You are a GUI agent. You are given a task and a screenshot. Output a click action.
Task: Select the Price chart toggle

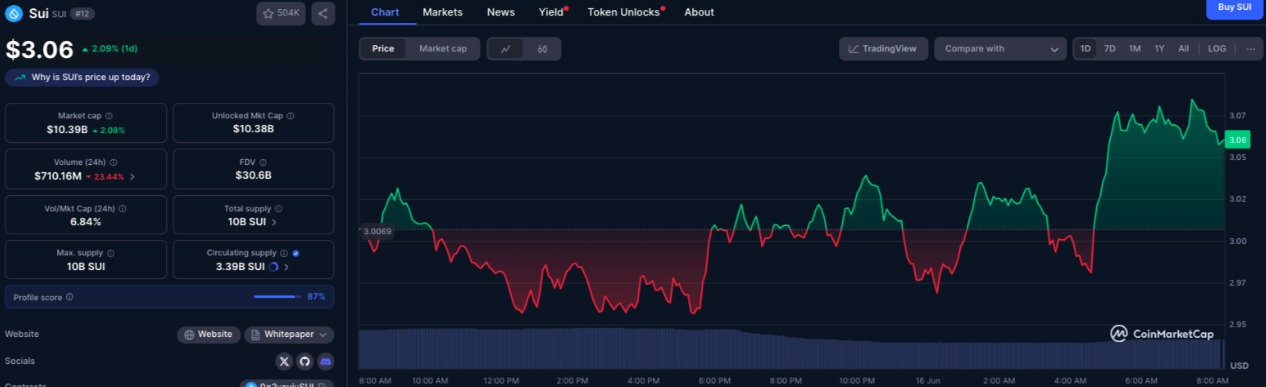[383, 48]
